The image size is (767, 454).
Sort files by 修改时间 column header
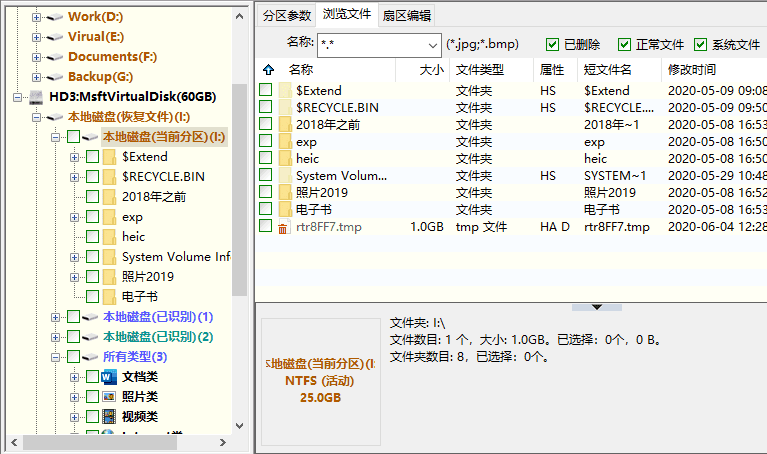(692, 70)
